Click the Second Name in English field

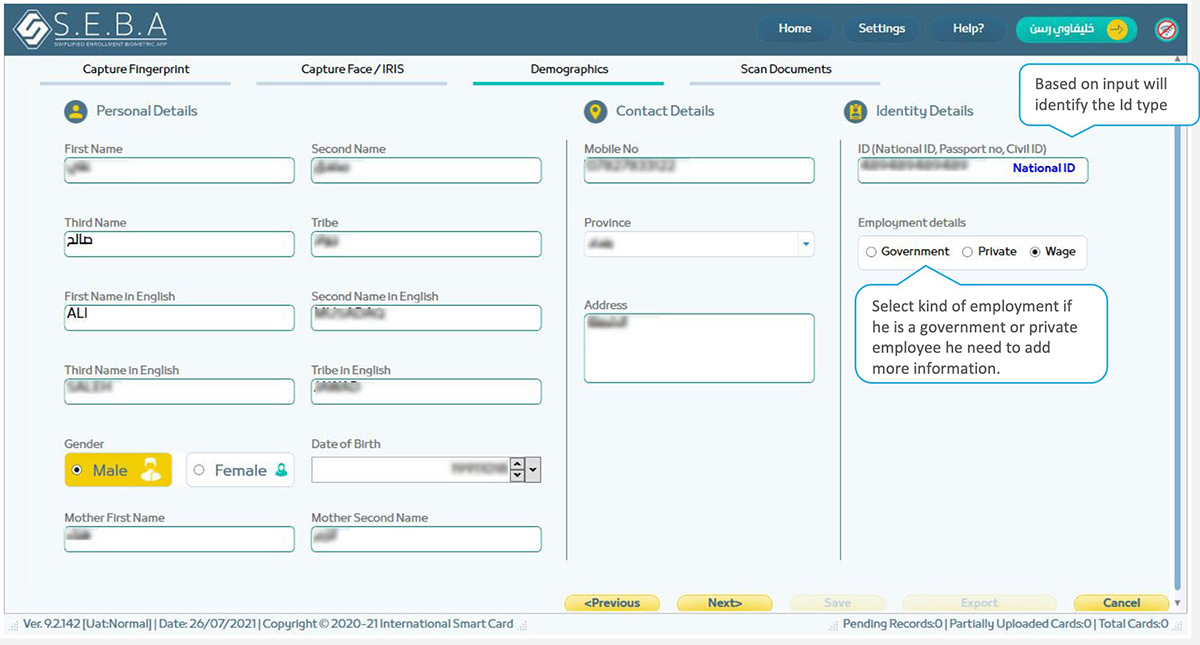(x=426, y=318)
